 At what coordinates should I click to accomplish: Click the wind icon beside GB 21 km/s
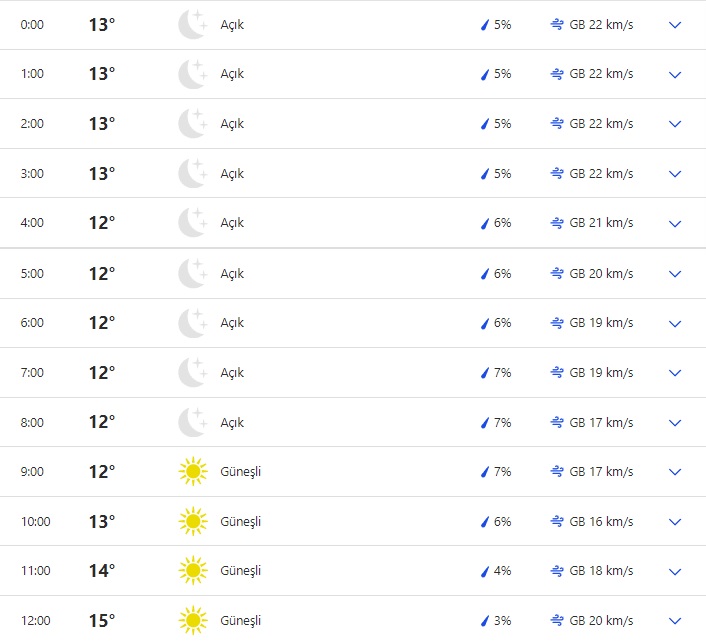tap(557, 223)
